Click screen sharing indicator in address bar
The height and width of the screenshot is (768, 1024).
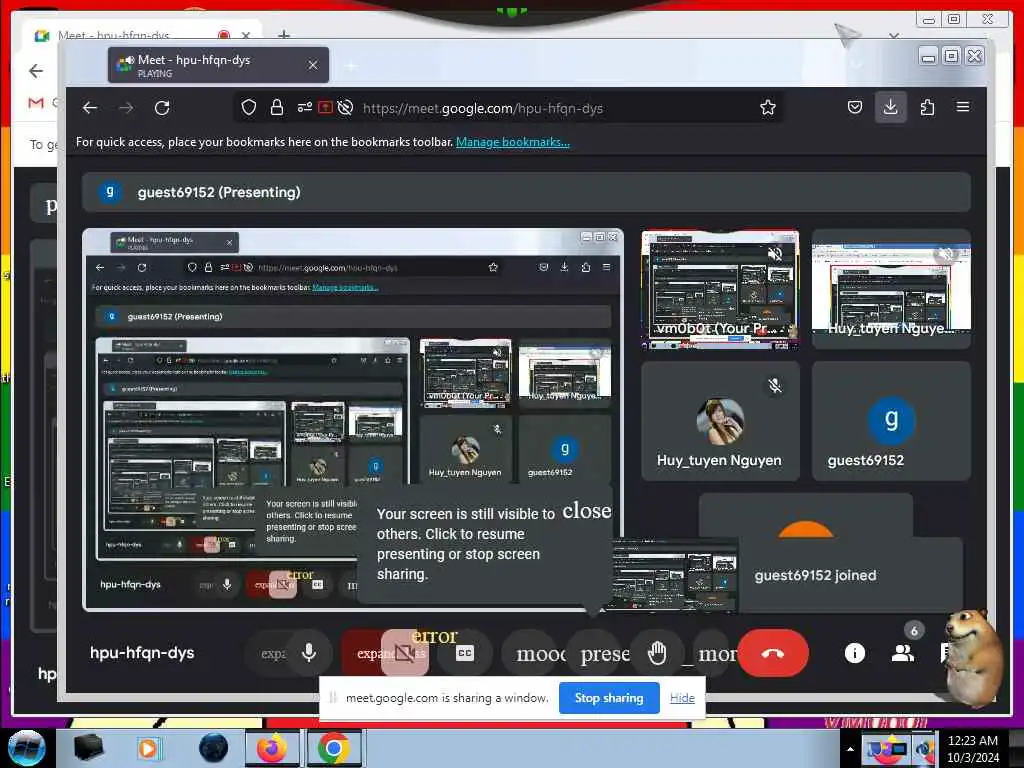tap(325, 108)
